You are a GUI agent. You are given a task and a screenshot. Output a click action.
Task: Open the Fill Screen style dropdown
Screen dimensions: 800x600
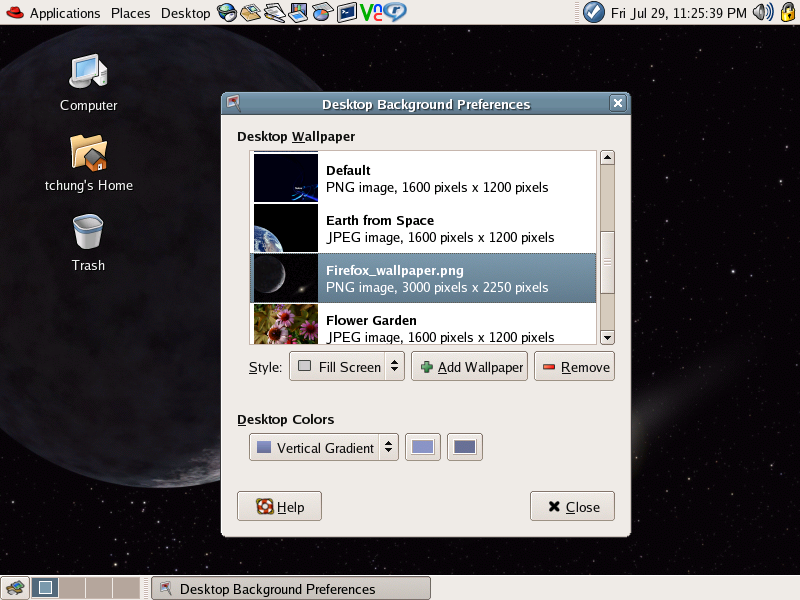pos(347,366)
